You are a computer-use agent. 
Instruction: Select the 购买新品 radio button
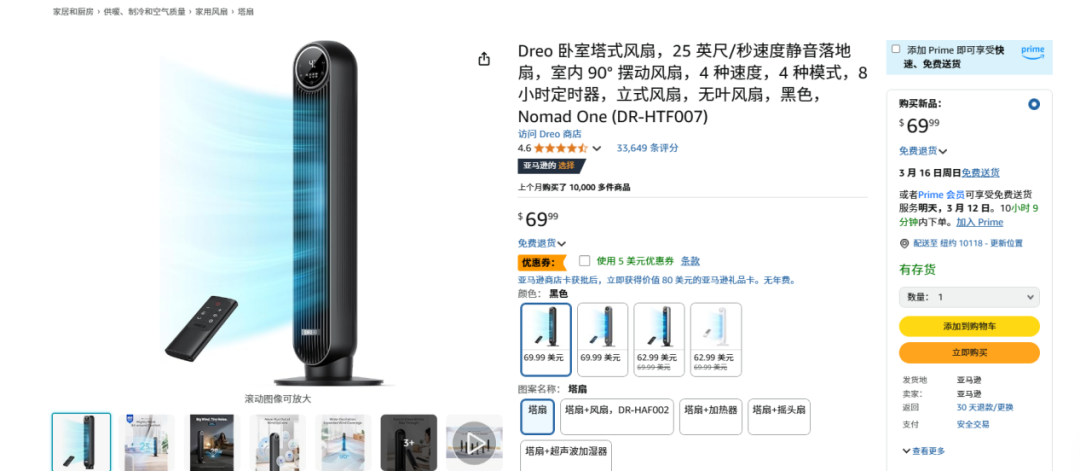coord(1033,105)
